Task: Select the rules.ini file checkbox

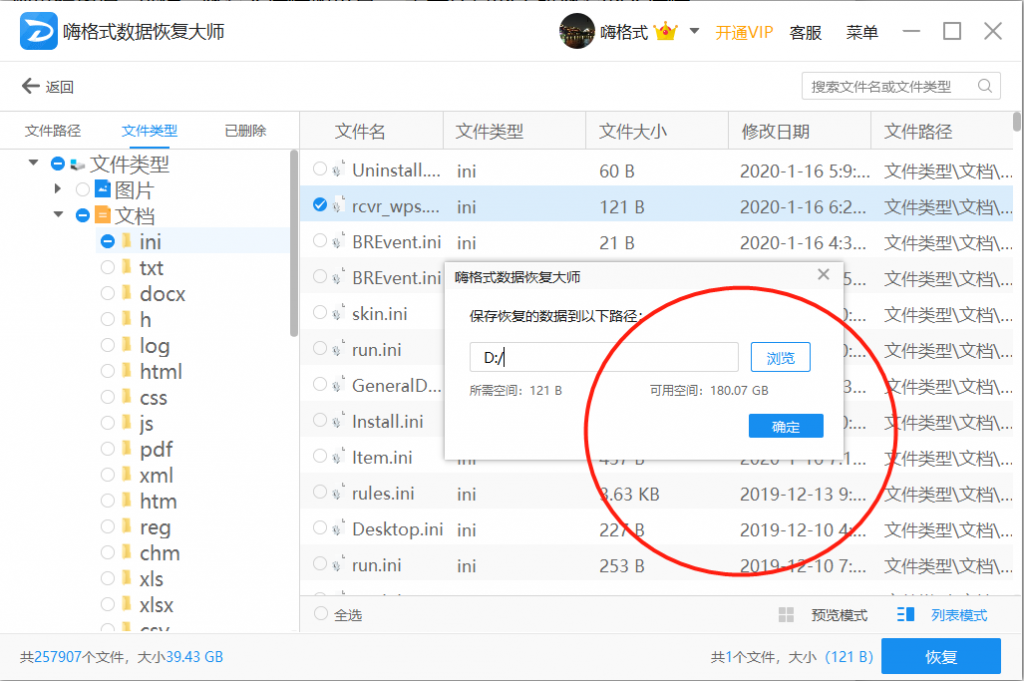Action: [319, 492]
